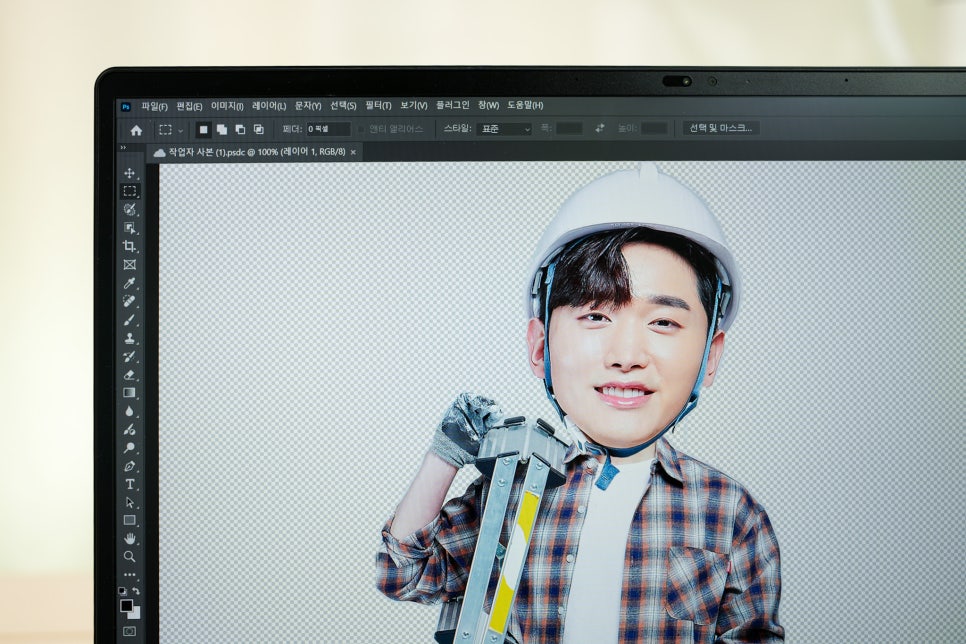Open the 필터(T) menu
The image size is (966, 644).
(378, 106)
